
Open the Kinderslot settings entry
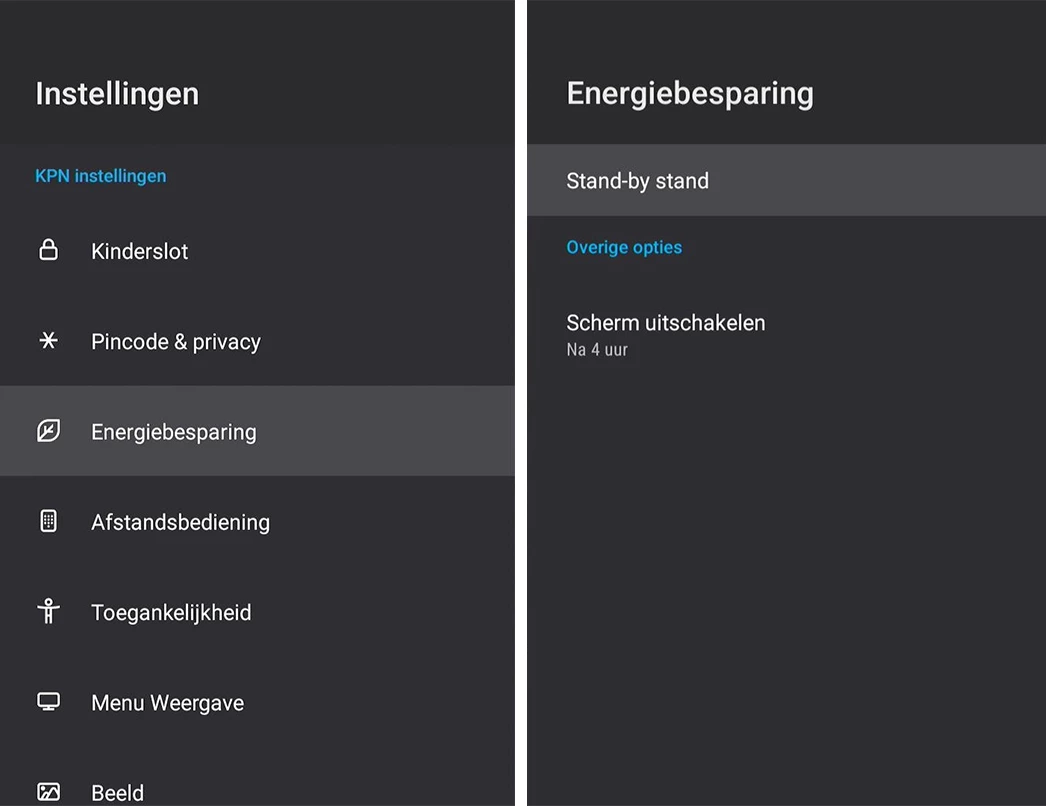(x=140, y=251)
